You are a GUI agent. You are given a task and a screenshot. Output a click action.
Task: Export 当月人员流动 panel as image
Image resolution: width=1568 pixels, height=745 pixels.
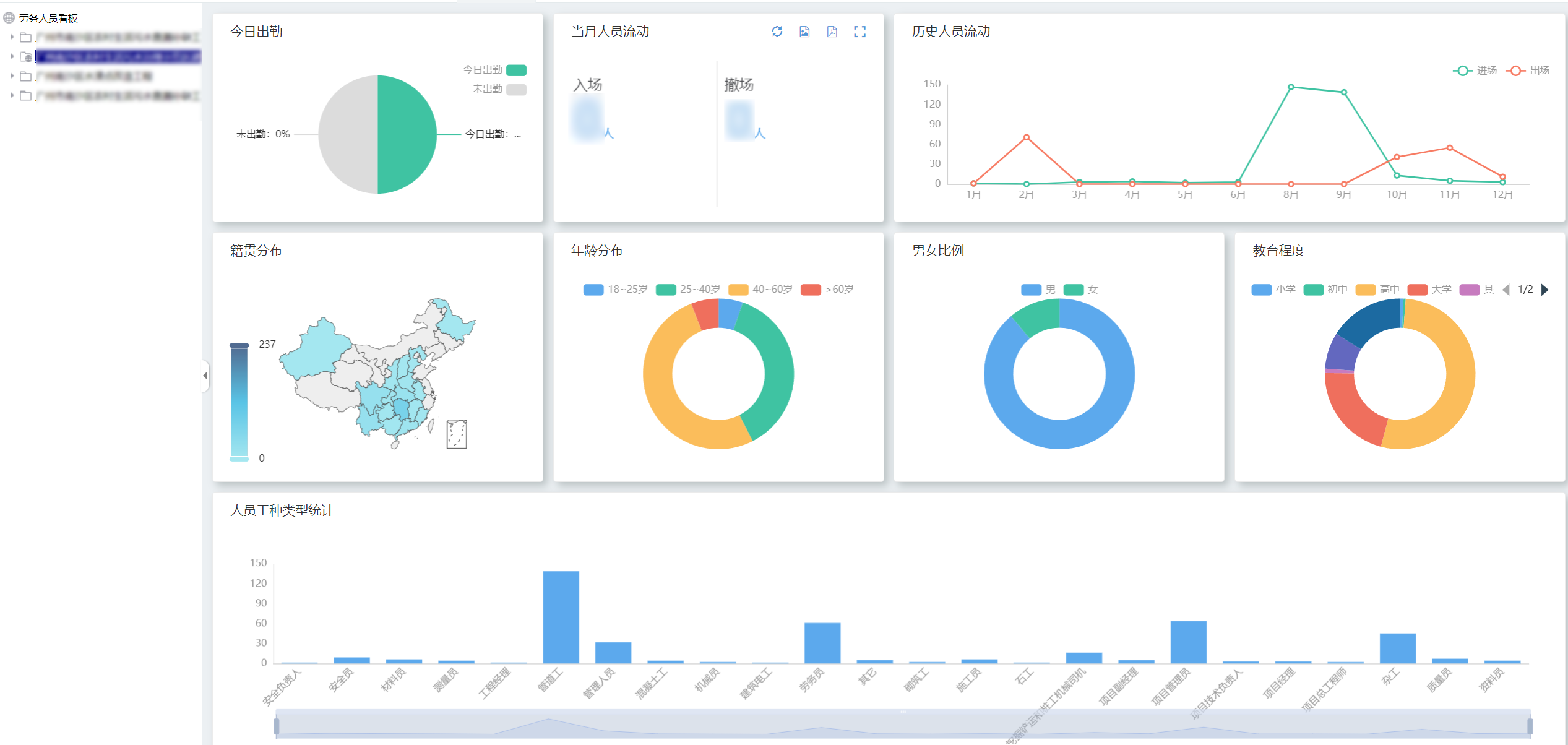tap(804, 32)
